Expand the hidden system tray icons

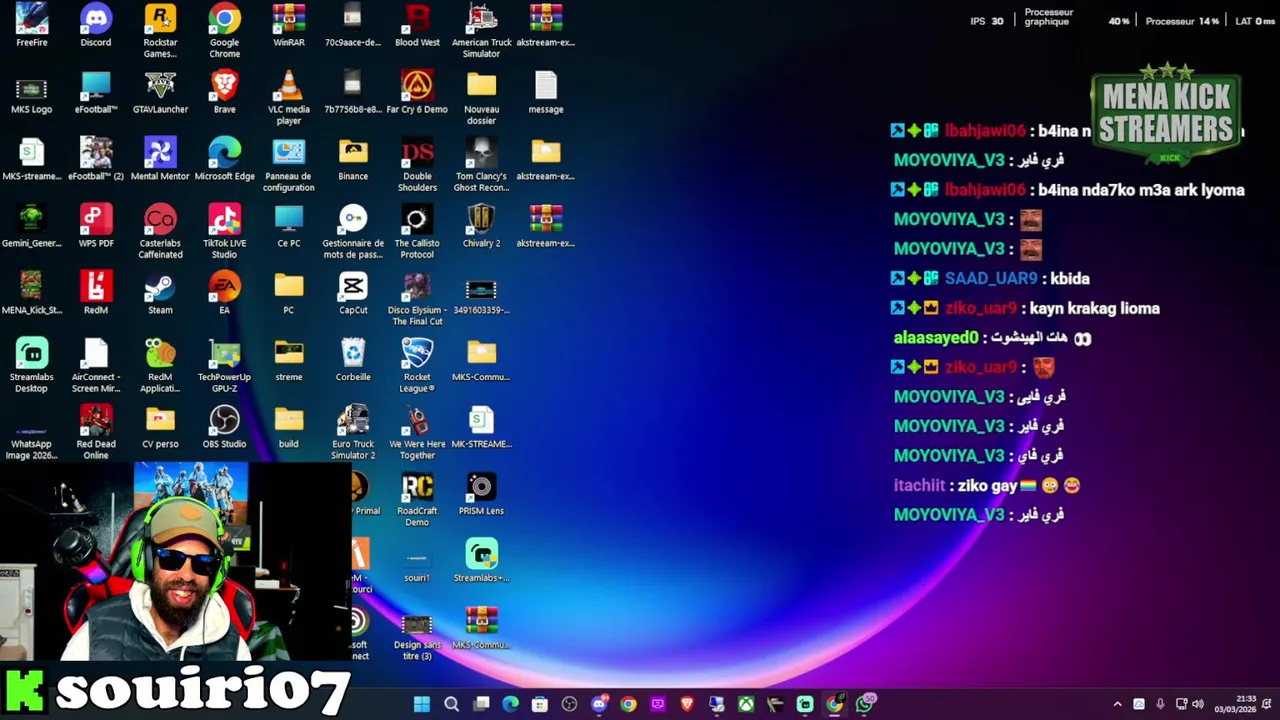[1117, 704]
